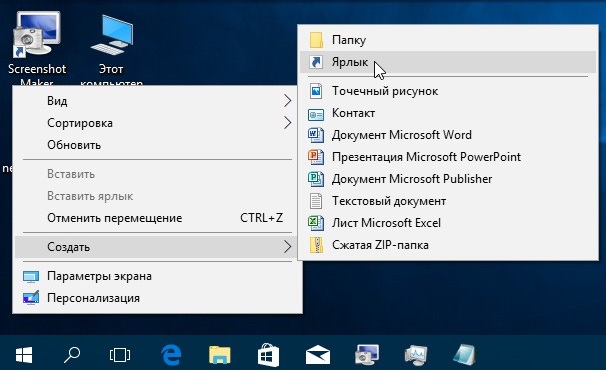The image size is (606, 370).
Task: Create a new Папку
Action: tap(448, 40)
